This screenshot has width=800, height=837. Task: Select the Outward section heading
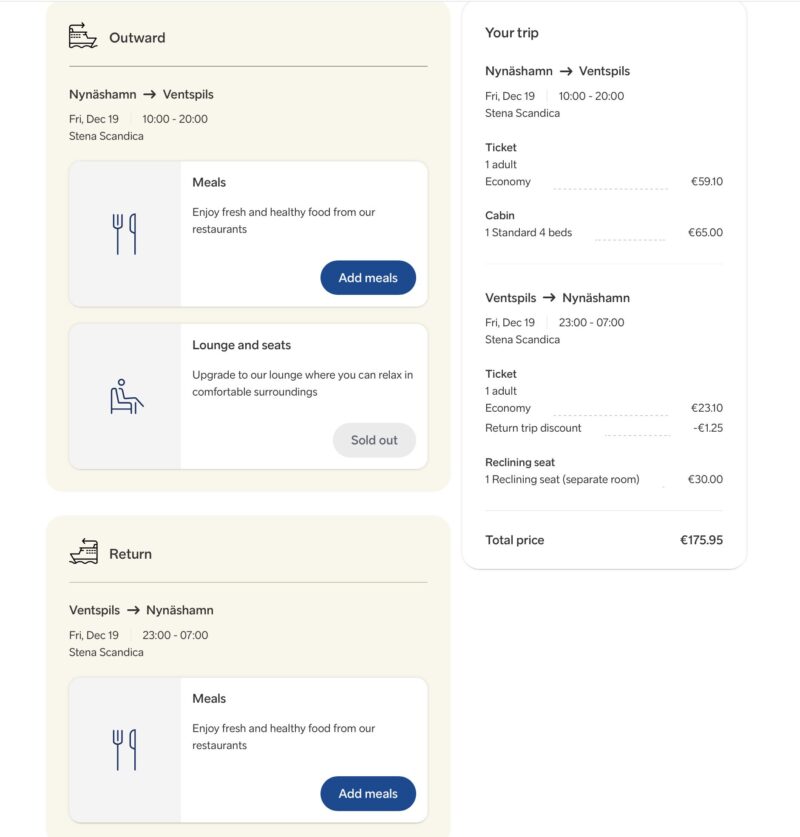coord(137,38)
